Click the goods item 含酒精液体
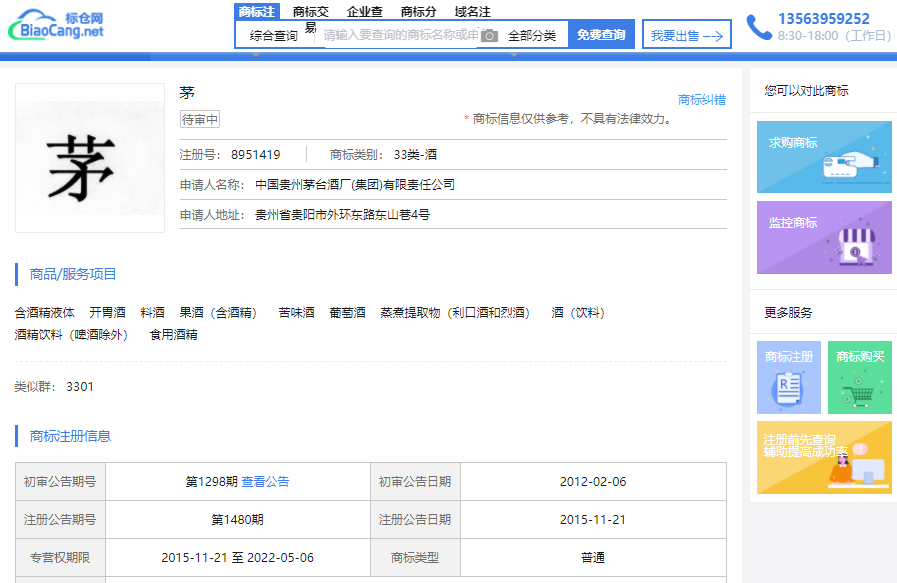This screenshot has width=897, height=583. tap(45, 312)
